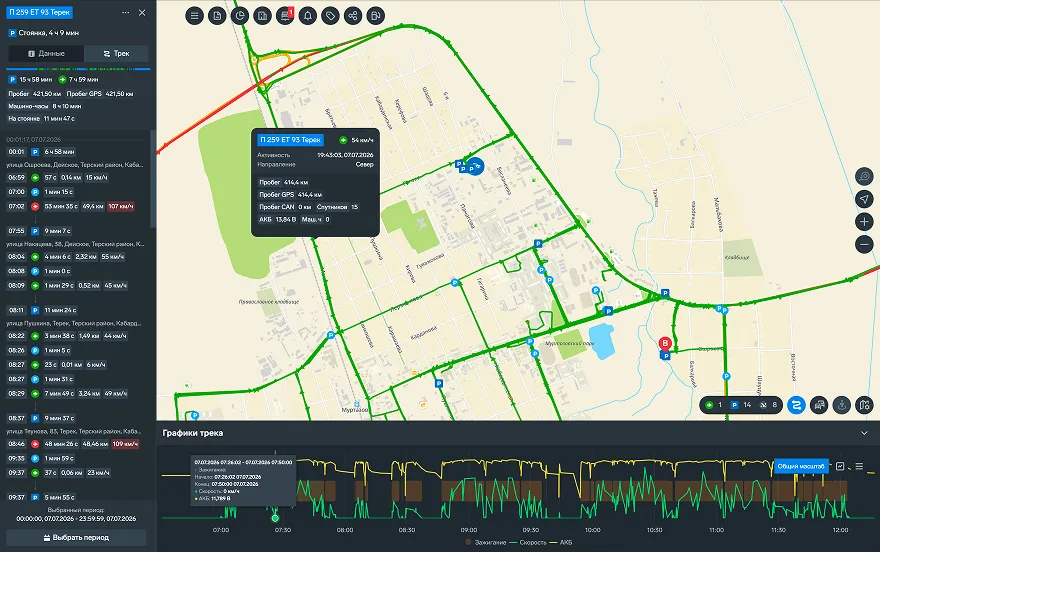Select the 08:46 trip row with 109 км/ч
The height and width of the screenshot is (600, 1043).
[74, 444]
